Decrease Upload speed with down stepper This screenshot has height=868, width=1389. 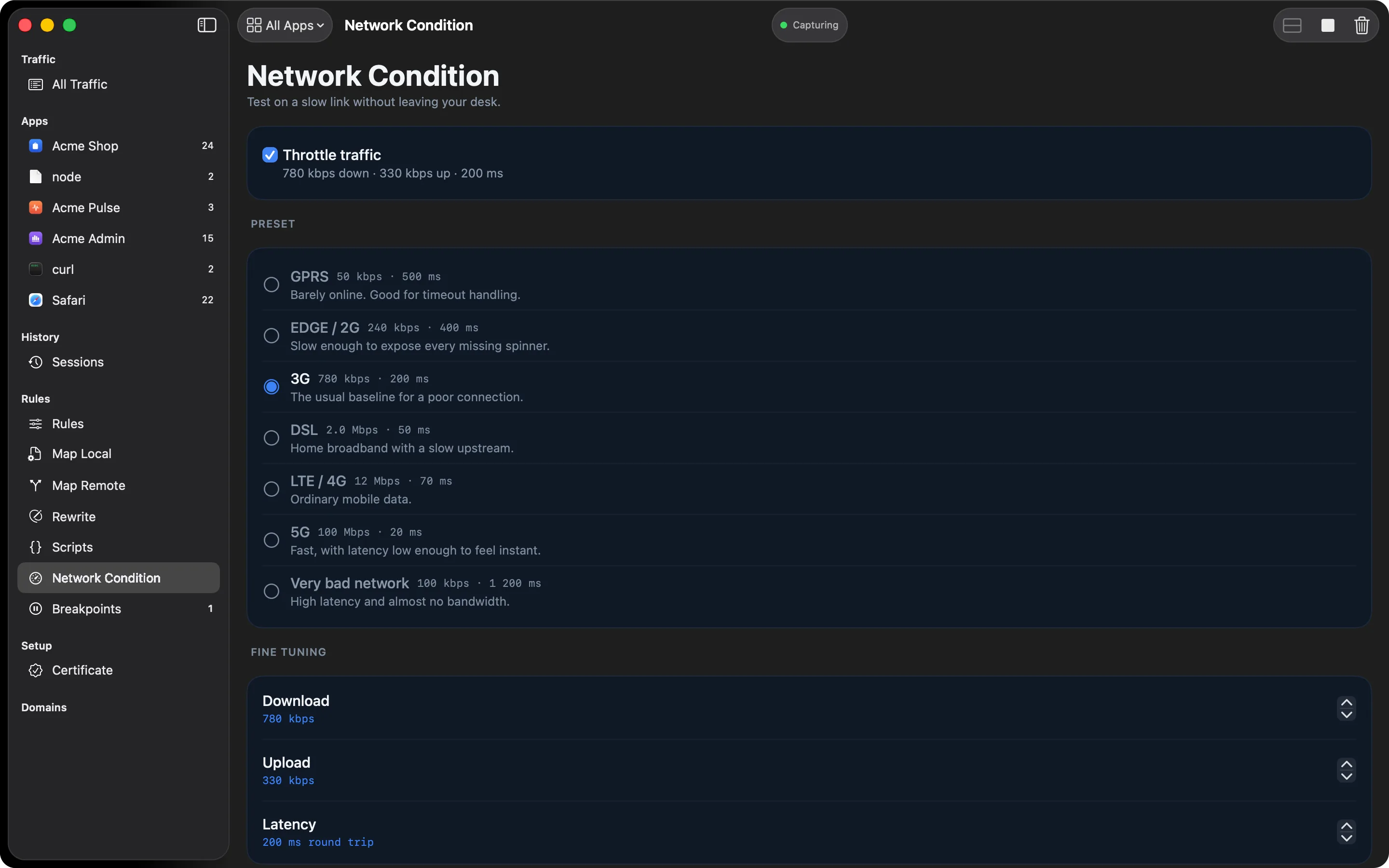pos(1346,777)
